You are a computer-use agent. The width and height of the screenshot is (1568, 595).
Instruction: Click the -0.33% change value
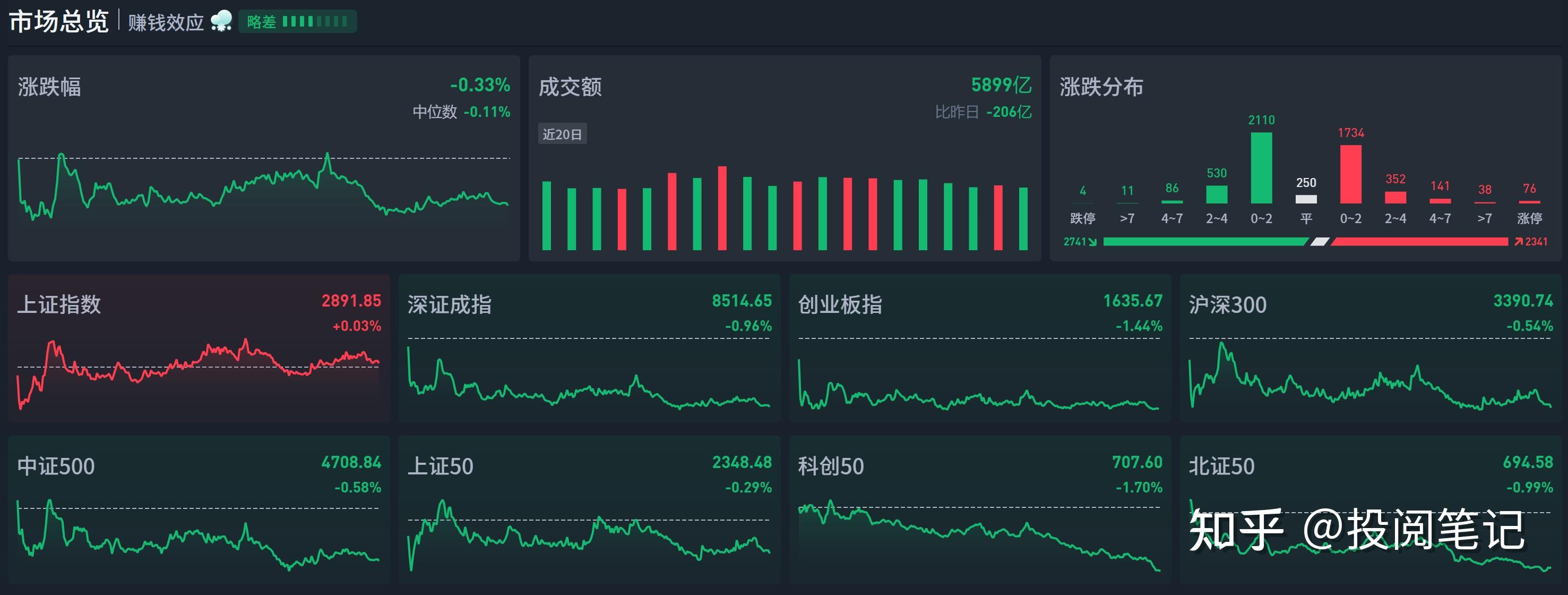(480, 84)
